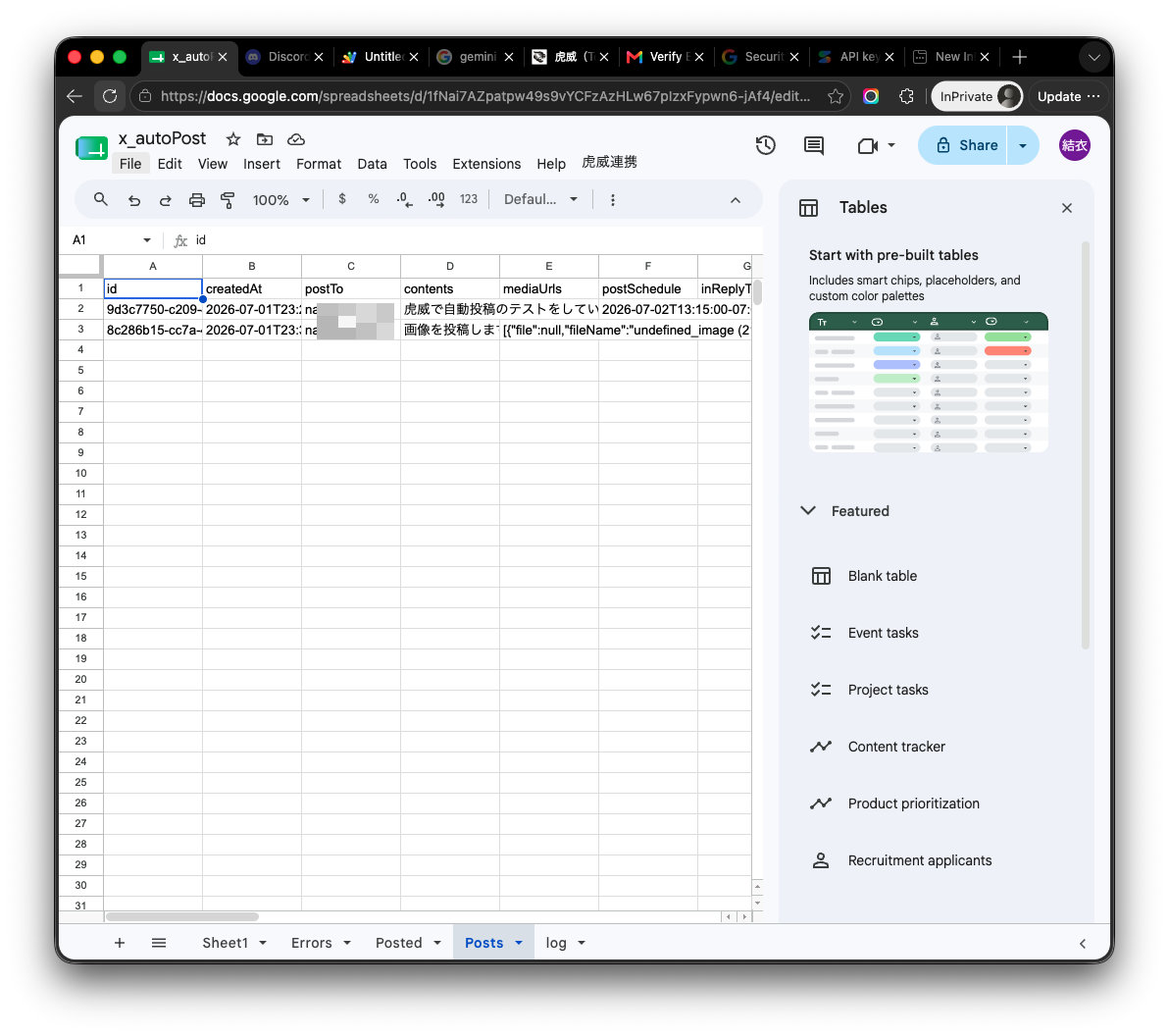The height and width of the screenshot is (1036, 1169).
Task: Open the Insert menu
Action: click(262, 164)
